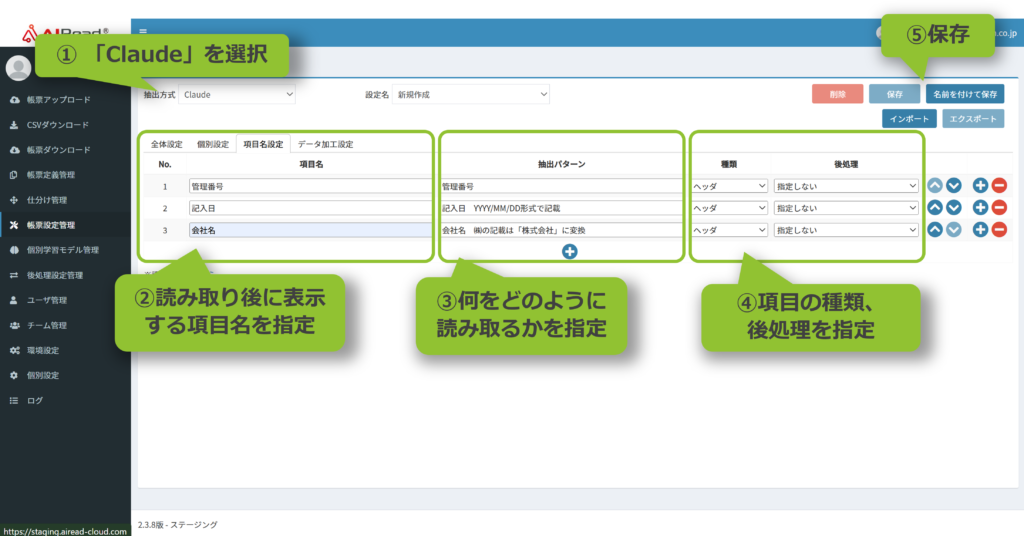Open 帳票アップロード in the sidebar
This screenshot has width=1024, height=536.
point(58,100)
